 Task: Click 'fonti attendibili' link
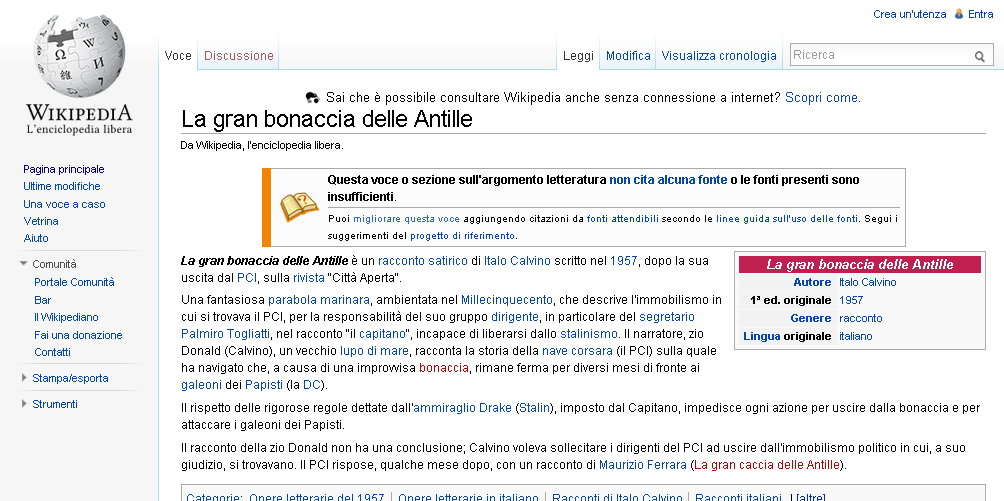tap(622, 218)
